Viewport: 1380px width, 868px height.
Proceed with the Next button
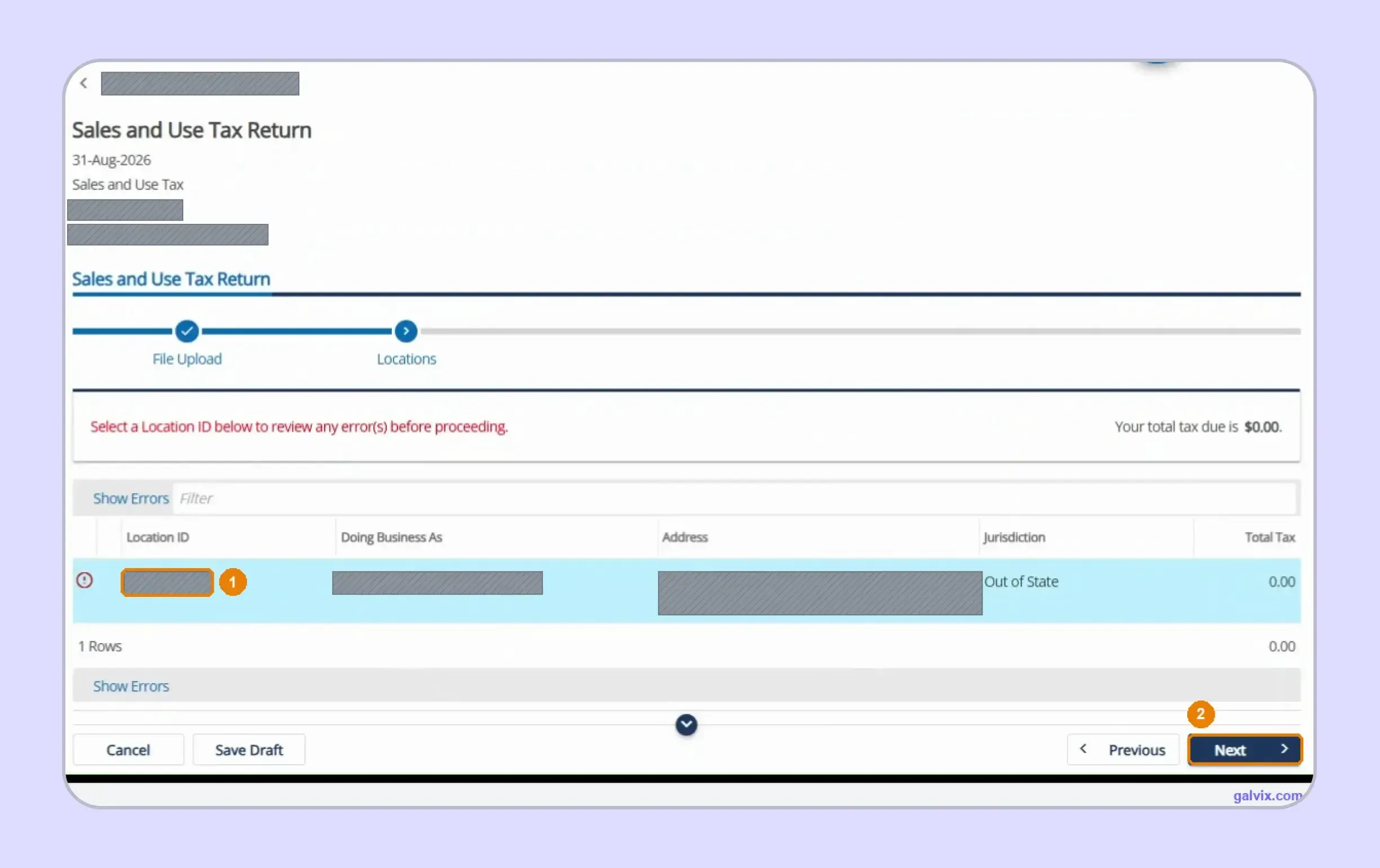click(1245, 750)
